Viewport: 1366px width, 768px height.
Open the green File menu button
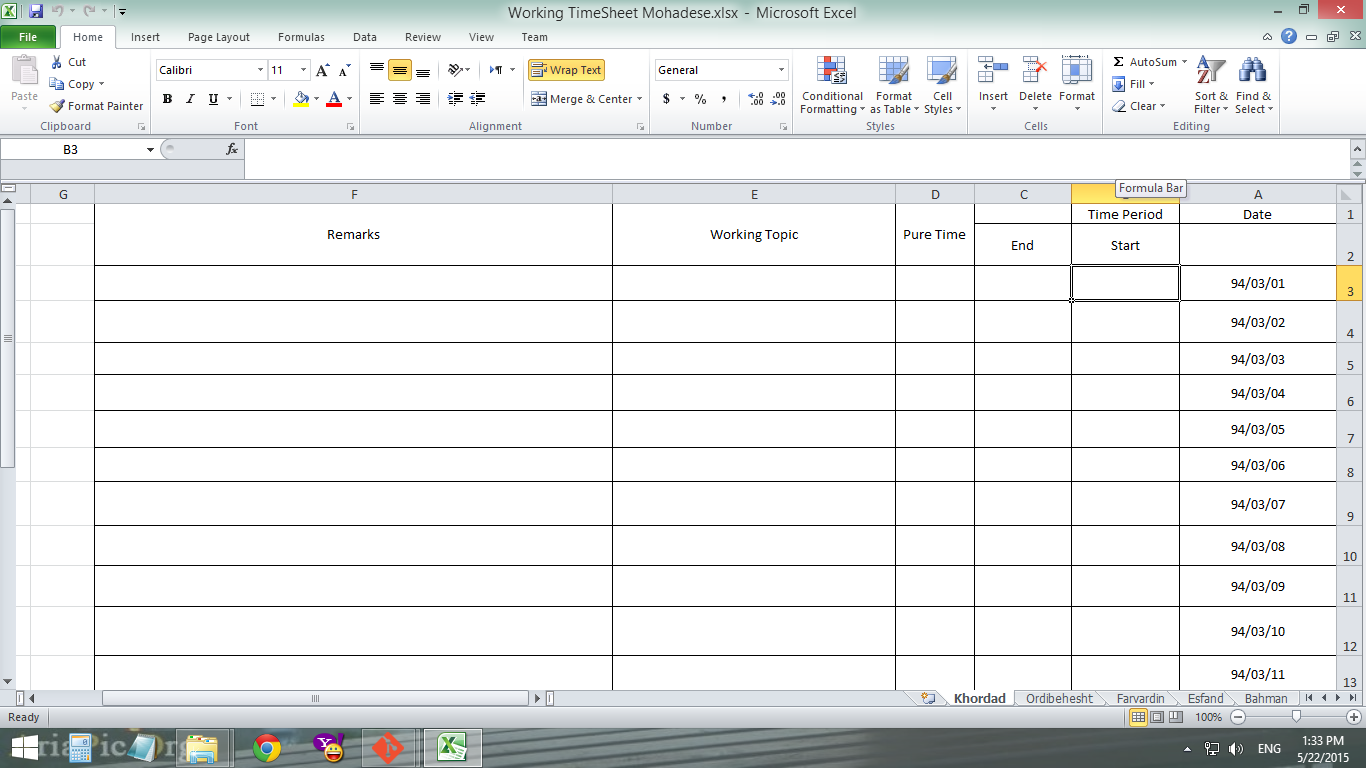click(x=28, y=37)
